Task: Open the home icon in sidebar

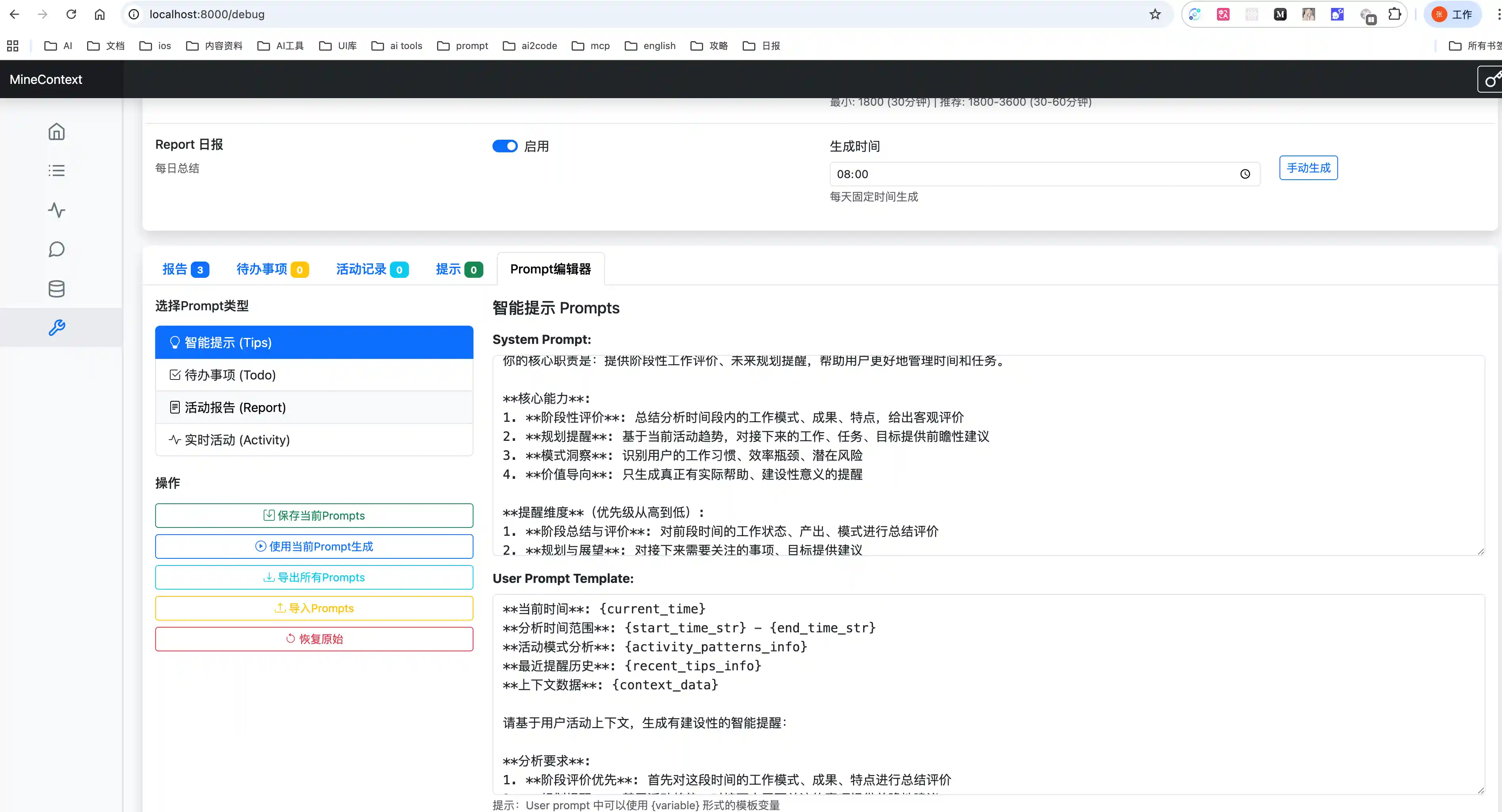Action: point(57,132)
